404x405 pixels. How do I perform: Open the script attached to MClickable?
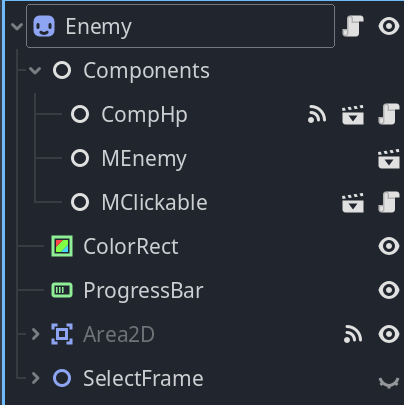point(389,202)
